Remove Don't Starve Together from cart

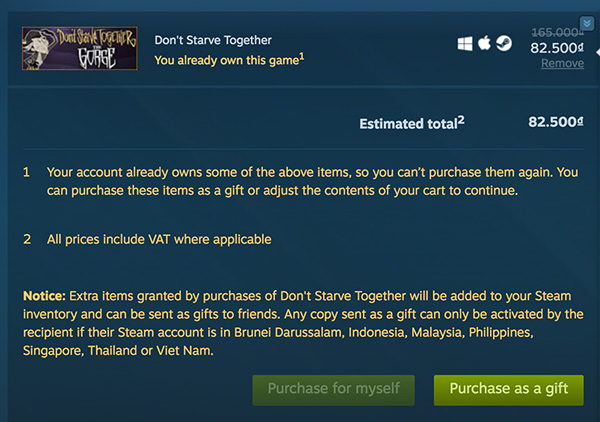click(x=562, y=64)
